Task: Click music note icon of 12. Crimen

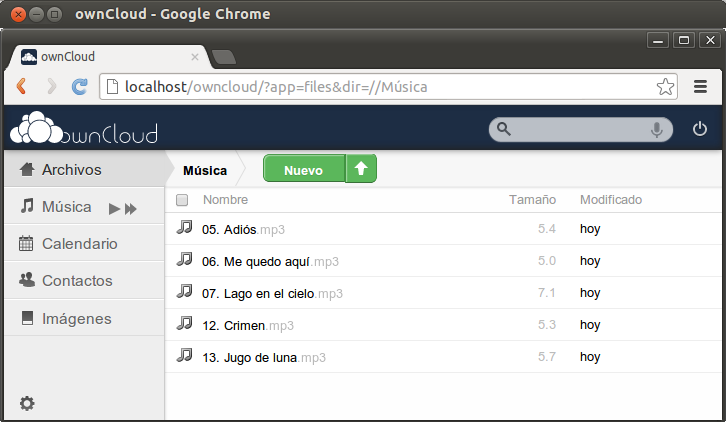Action: 184,323
